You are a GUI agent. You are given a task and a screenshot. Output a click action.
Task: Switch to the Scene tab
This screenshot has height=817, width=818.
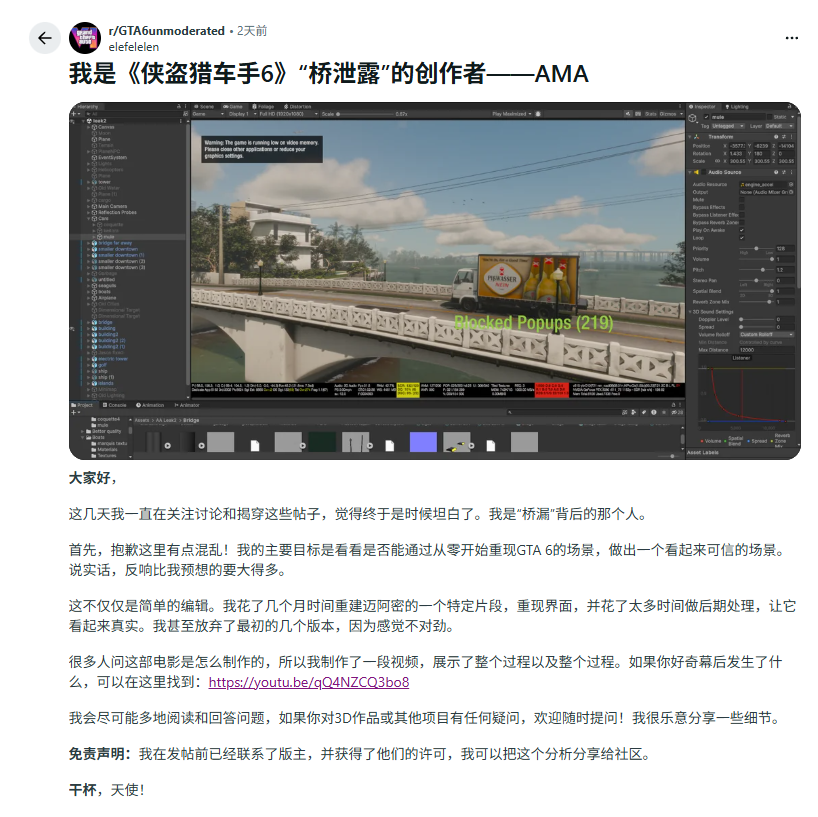[205, 106]
